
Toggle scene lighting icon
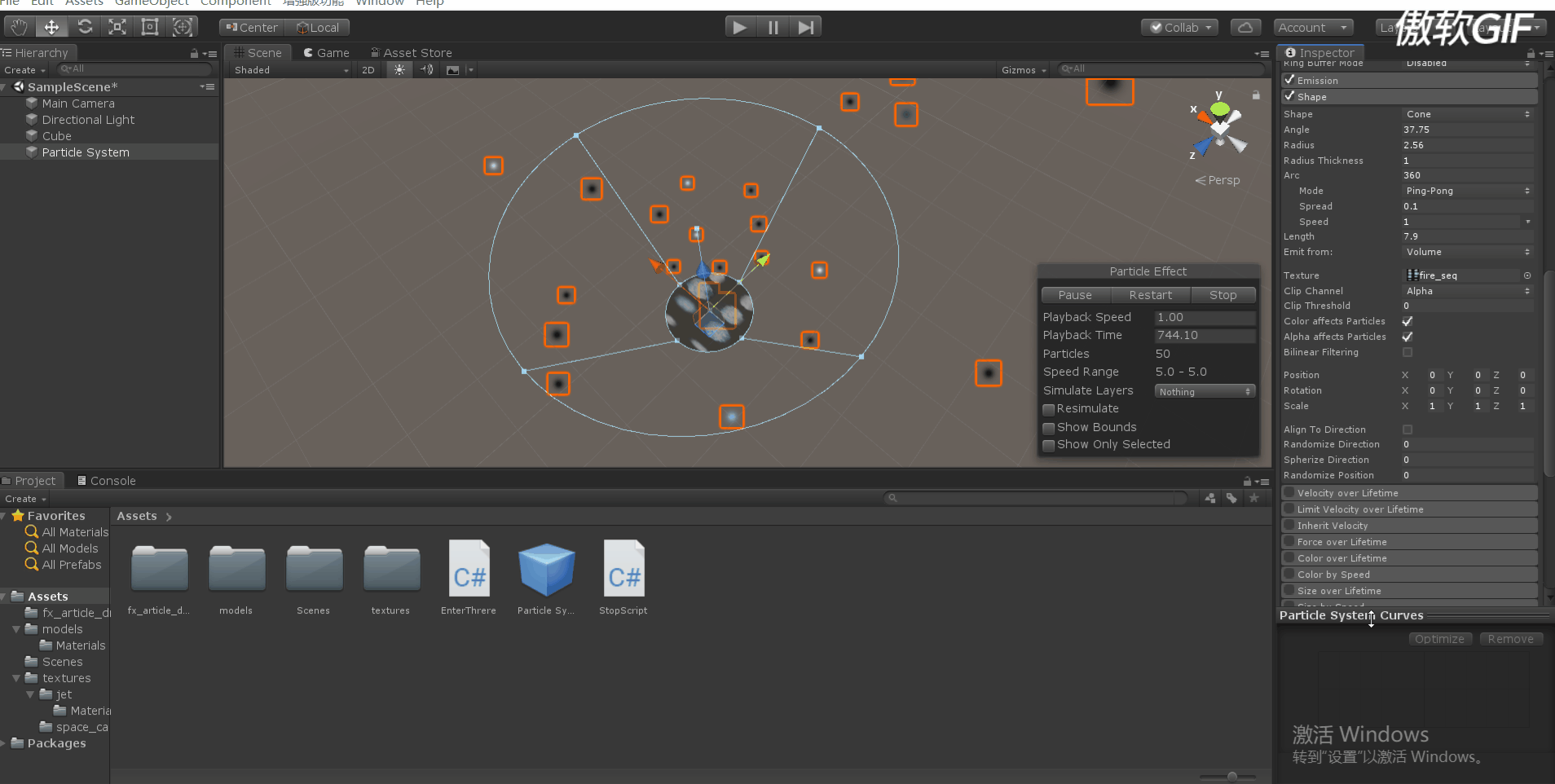coord(399,70)
